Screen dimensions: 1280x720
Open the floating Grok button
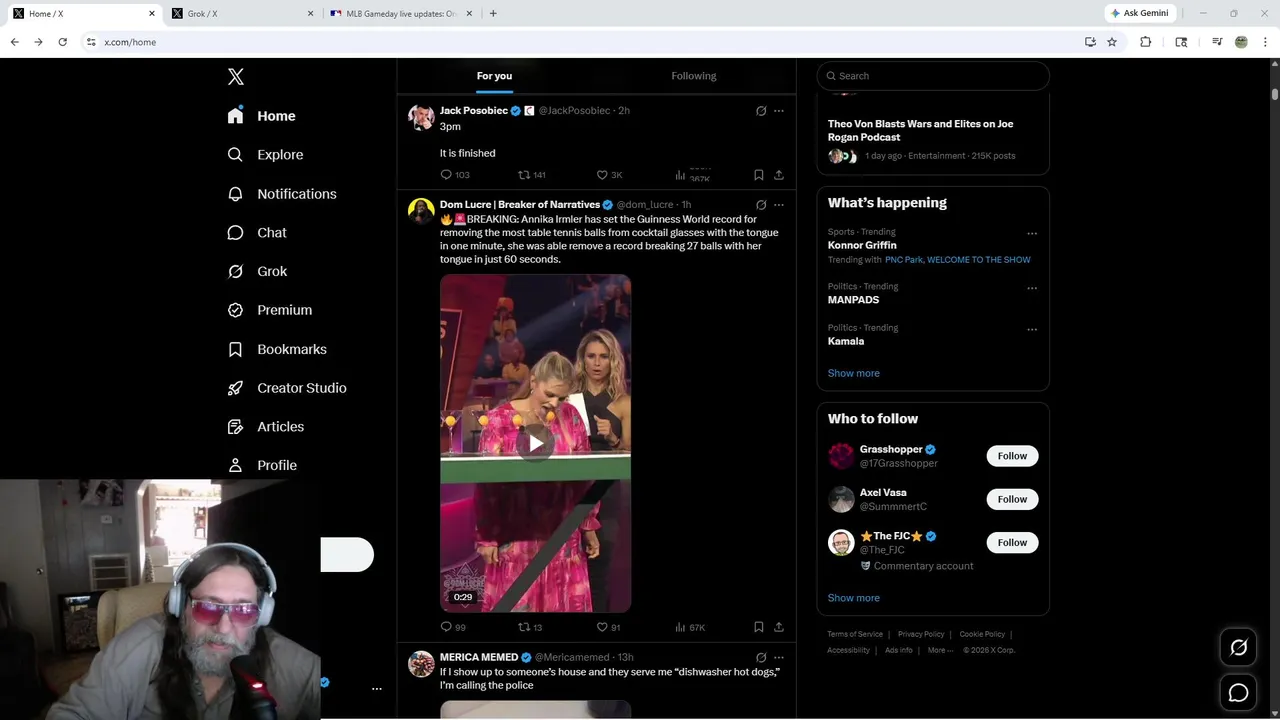pyautogui.click(x=1238, y=648)
